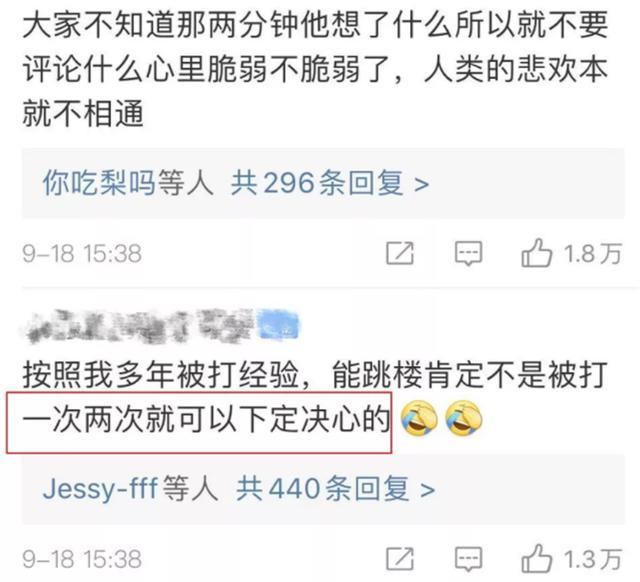Tap the 1.8万 like count
This screenshot has width=640, height=582.
pos(593,253)
